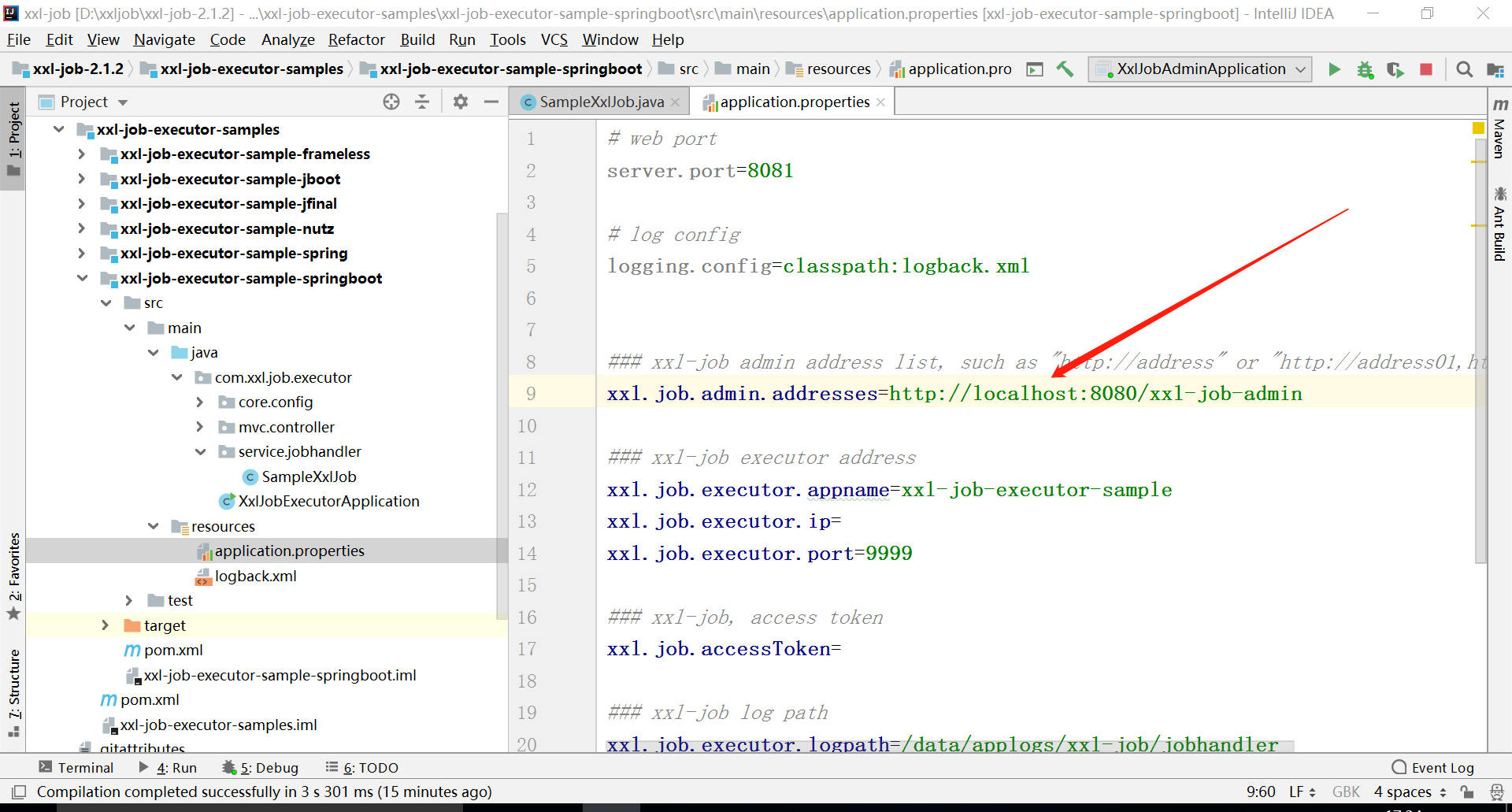1512x812 pixels.
Task: Open Project panel settings gear
Action: (x=461, y=102)
